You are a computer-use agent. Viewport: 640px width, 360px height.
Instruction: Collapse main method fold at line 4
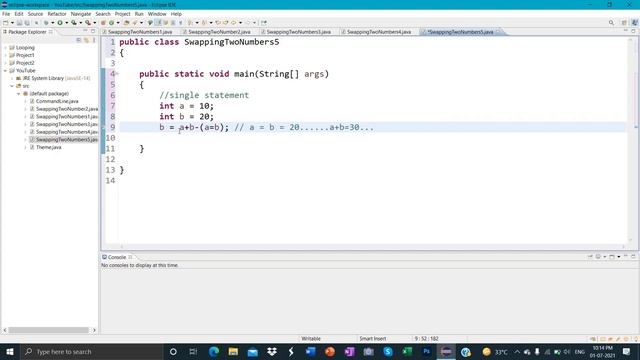[x=117, y=74]
